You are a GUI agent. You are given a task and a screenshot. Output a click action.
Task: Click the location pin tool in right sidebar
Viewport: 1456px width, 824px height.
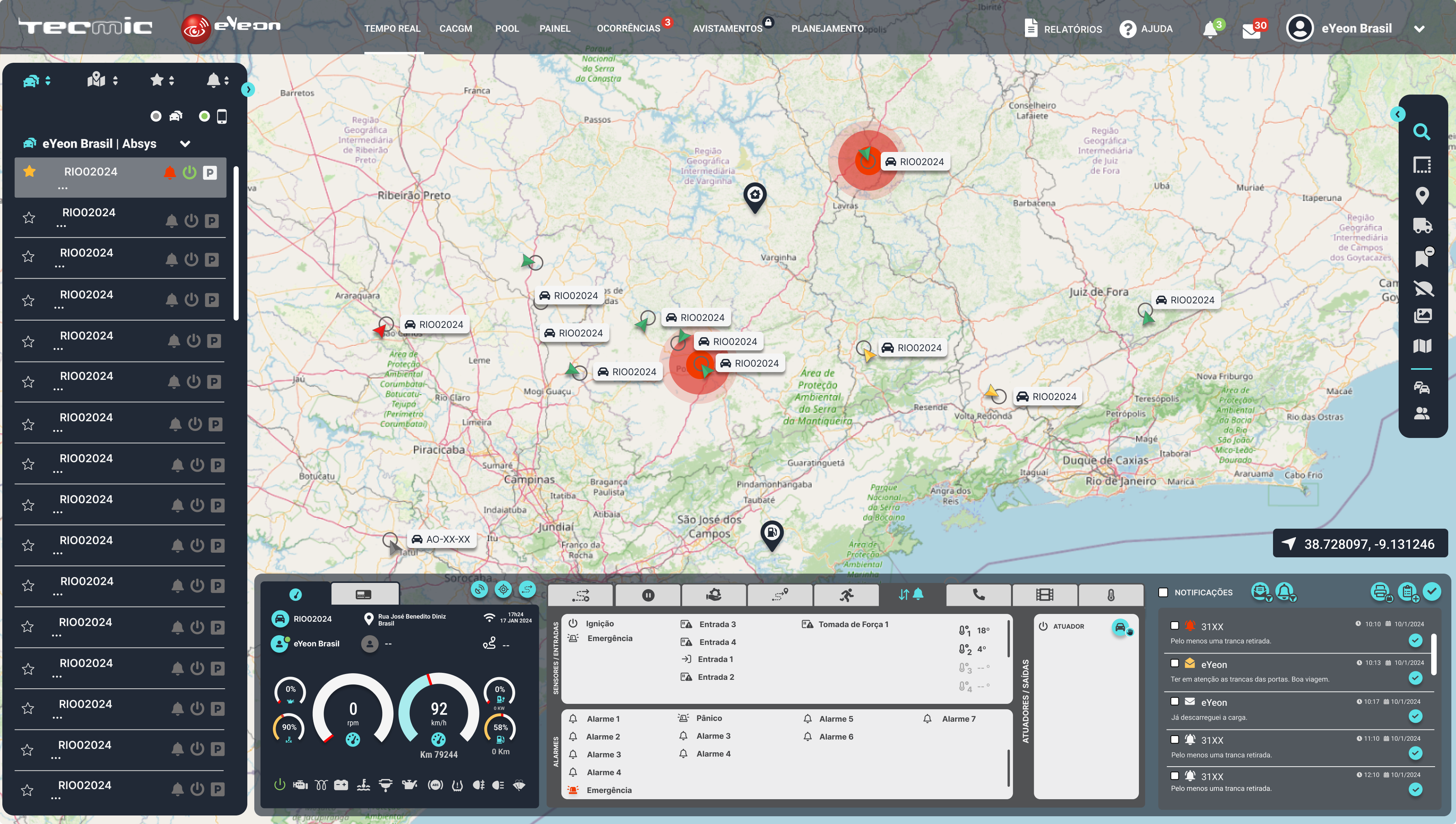pos(1421,196)
